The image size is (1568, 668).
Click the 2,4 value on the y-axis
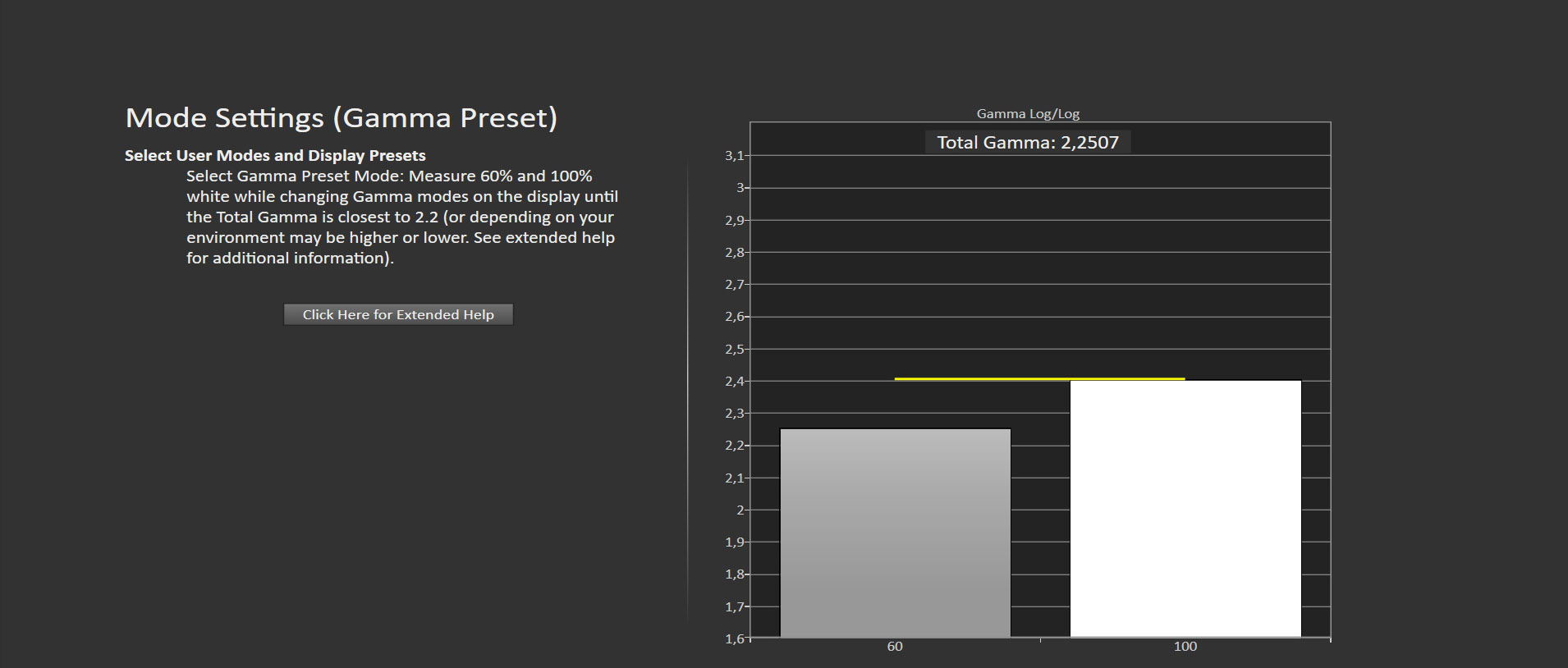tap(734, 382)
